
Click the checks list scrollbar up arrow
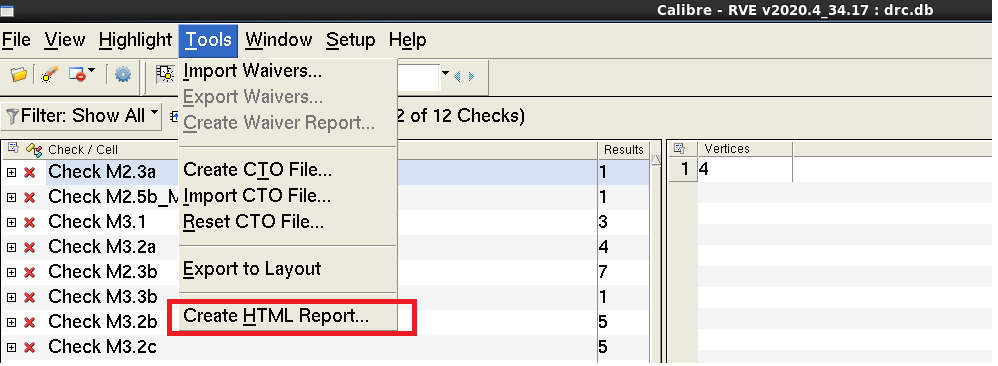pyautogui.click(x=656, y=160)
